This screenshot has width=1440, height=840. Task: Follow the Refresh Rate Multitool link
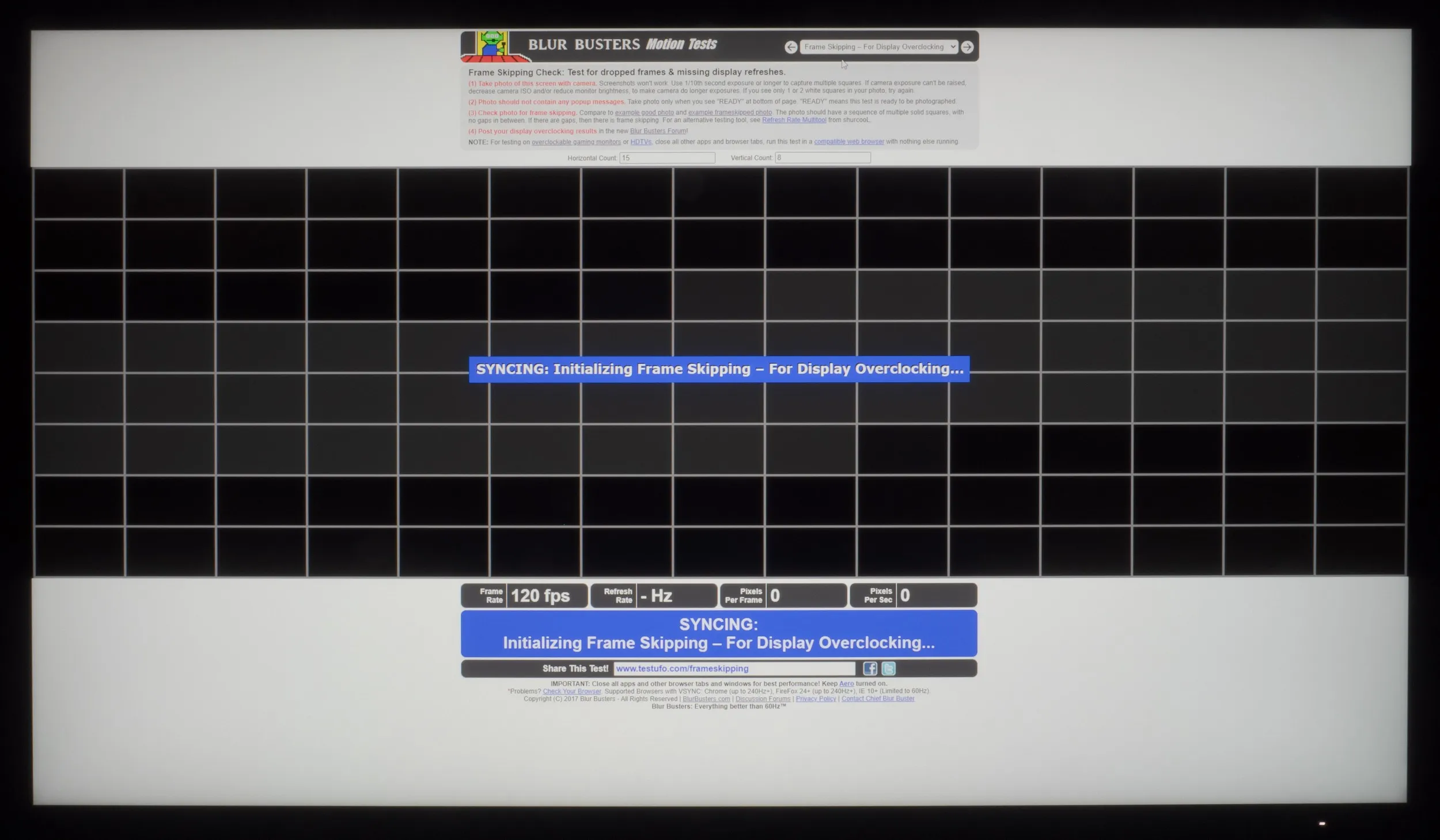pos(794,120)
